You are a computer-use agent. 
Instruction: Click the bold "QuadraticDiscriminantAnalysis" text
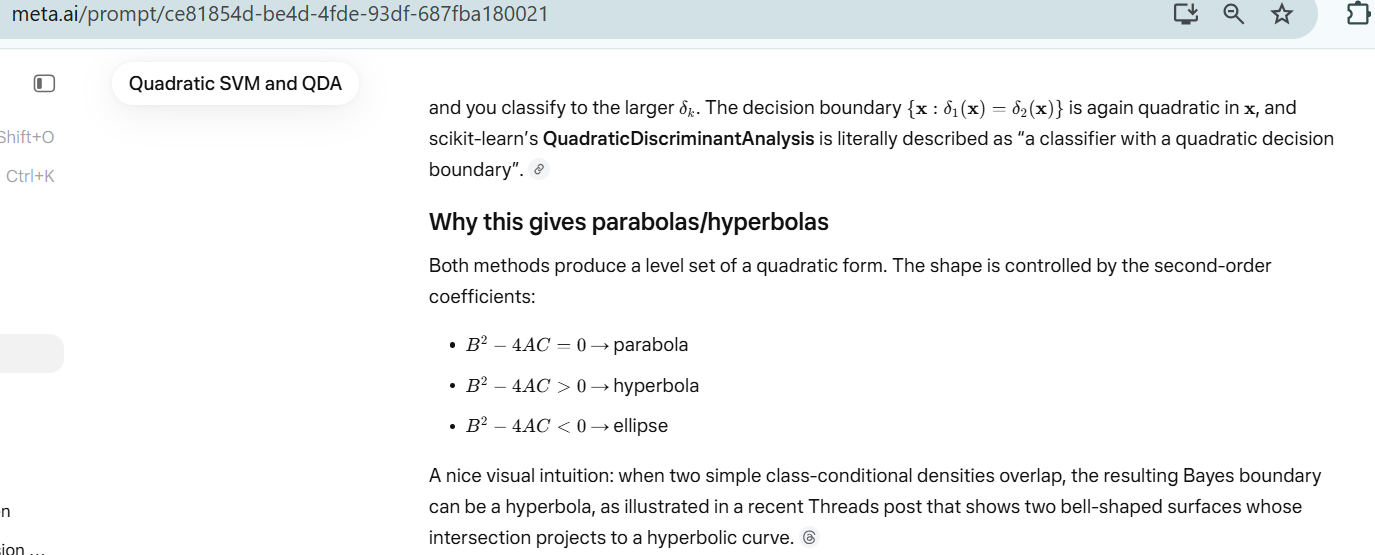(x=678, y=139)
